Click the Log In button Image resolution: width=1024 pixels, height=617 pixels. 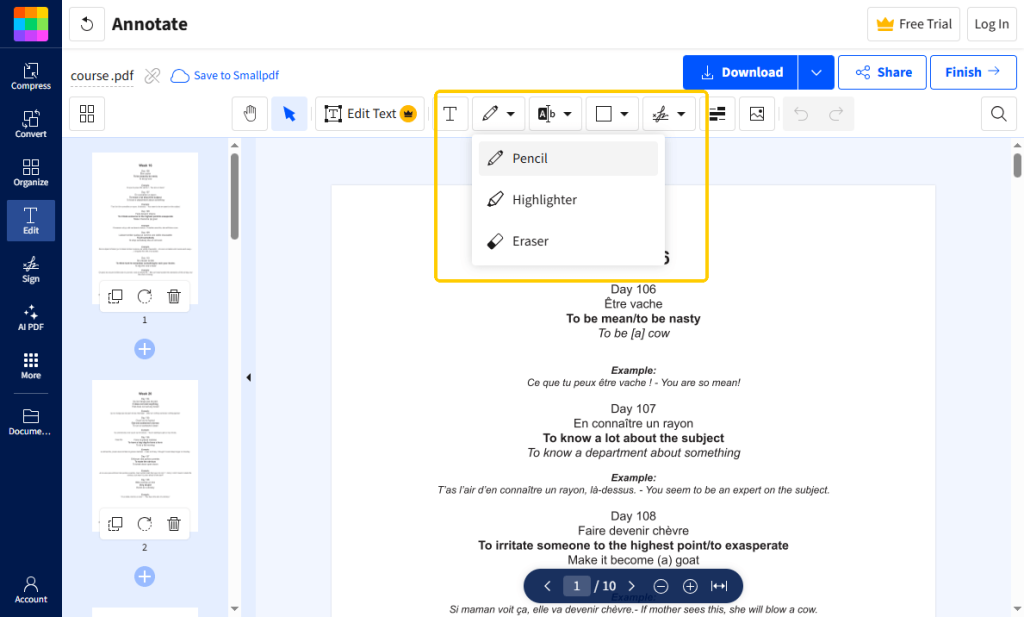click(x=991, y=24)
